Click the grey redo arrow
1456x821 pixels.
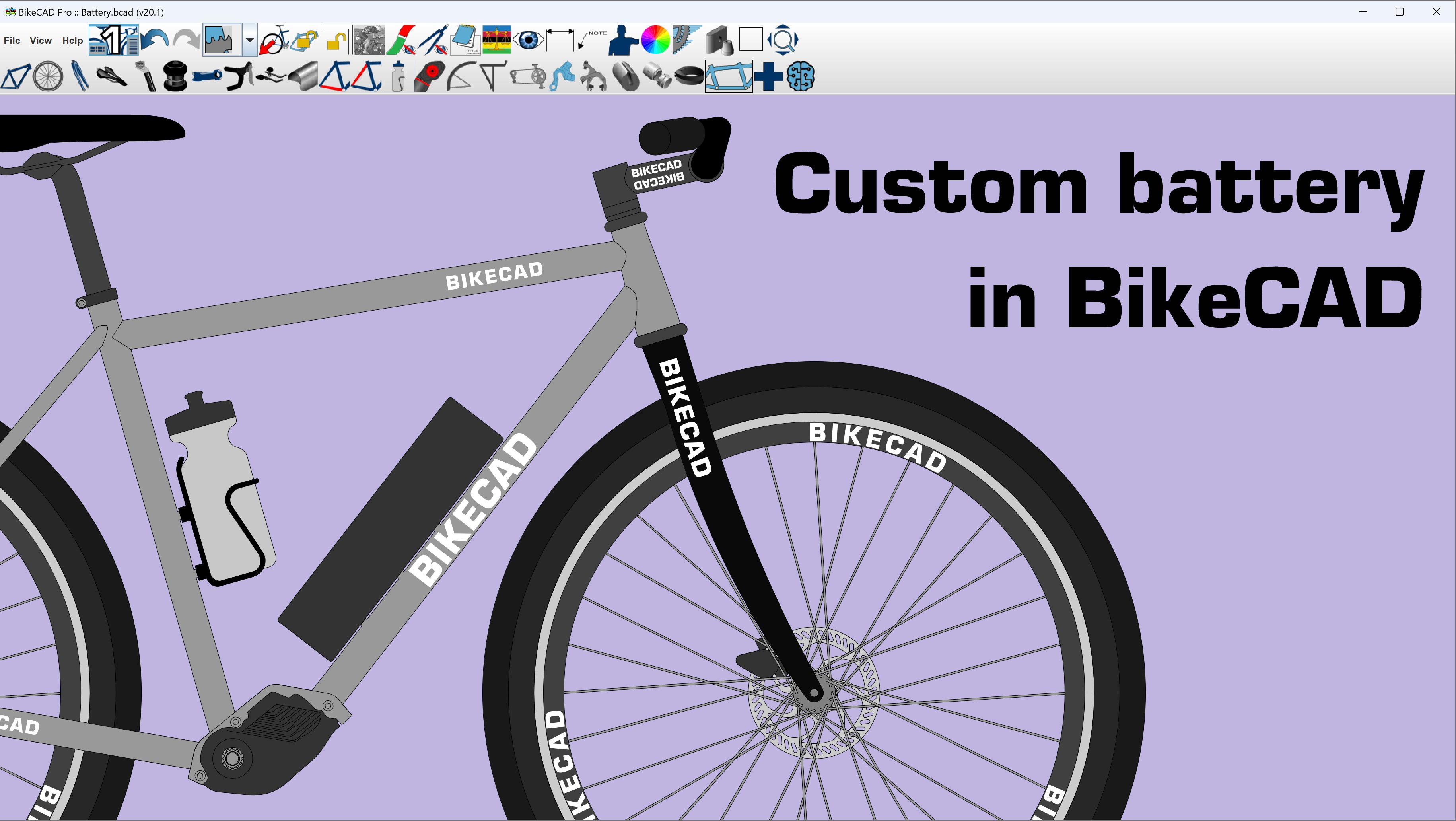click(186, 40)
